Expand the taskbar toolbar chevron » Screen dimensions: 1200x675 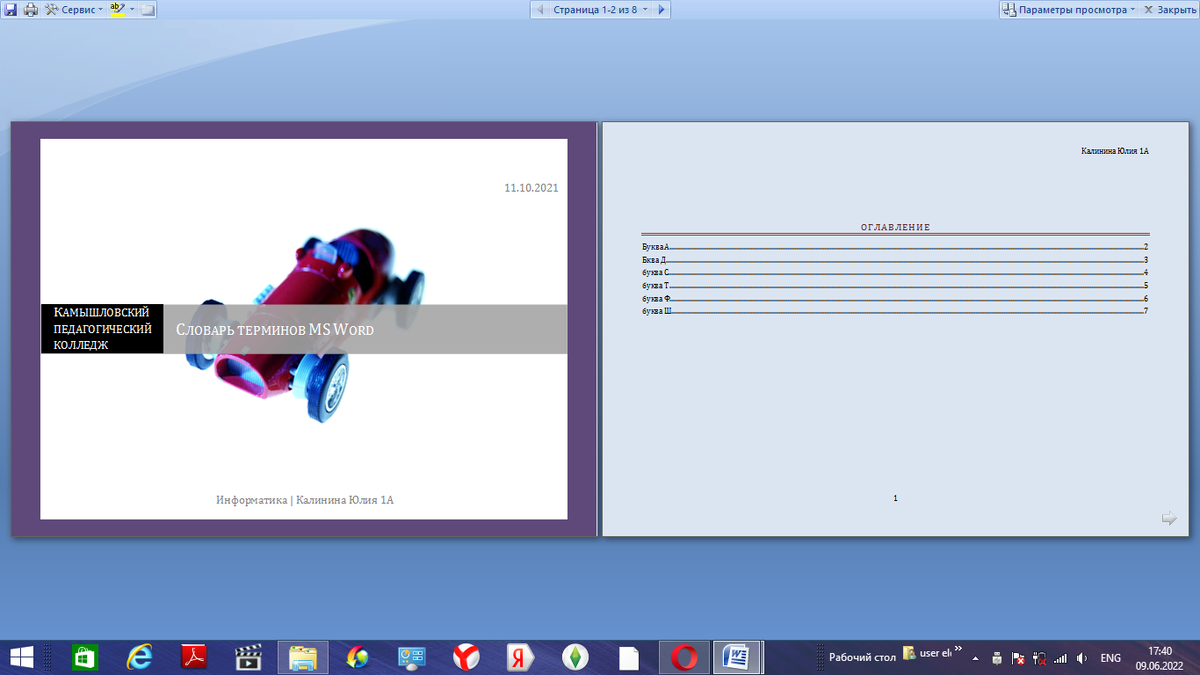[958, 649]
